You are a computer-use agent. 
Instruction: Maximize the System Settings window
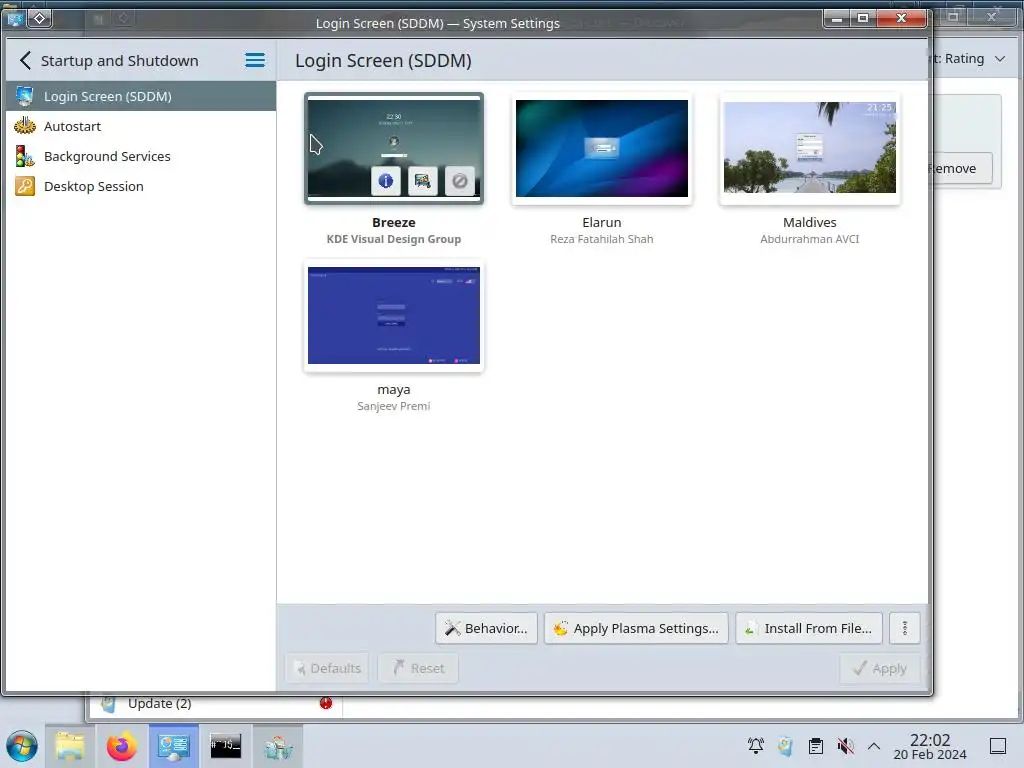pos(863,18)
